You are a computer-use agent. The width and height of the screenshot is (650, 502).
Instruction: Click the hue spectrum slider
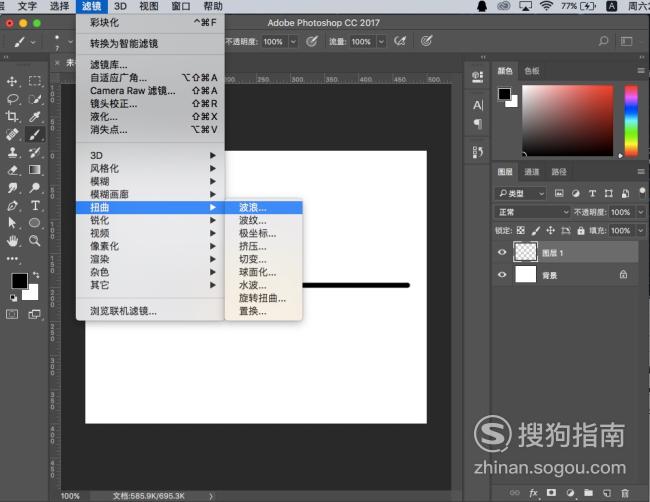[631, 121]
